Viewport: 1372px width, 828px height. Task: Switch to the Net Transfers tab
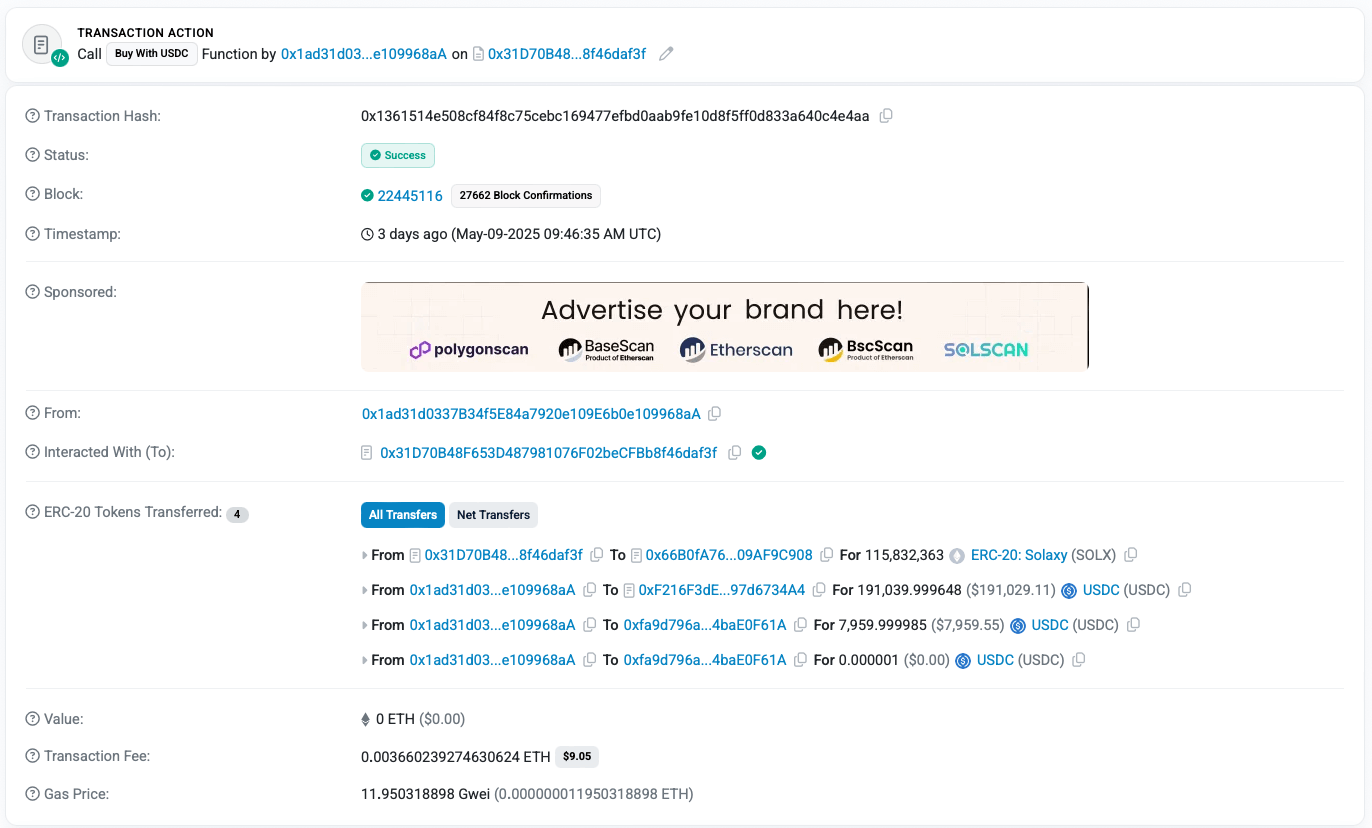[493, 514]
